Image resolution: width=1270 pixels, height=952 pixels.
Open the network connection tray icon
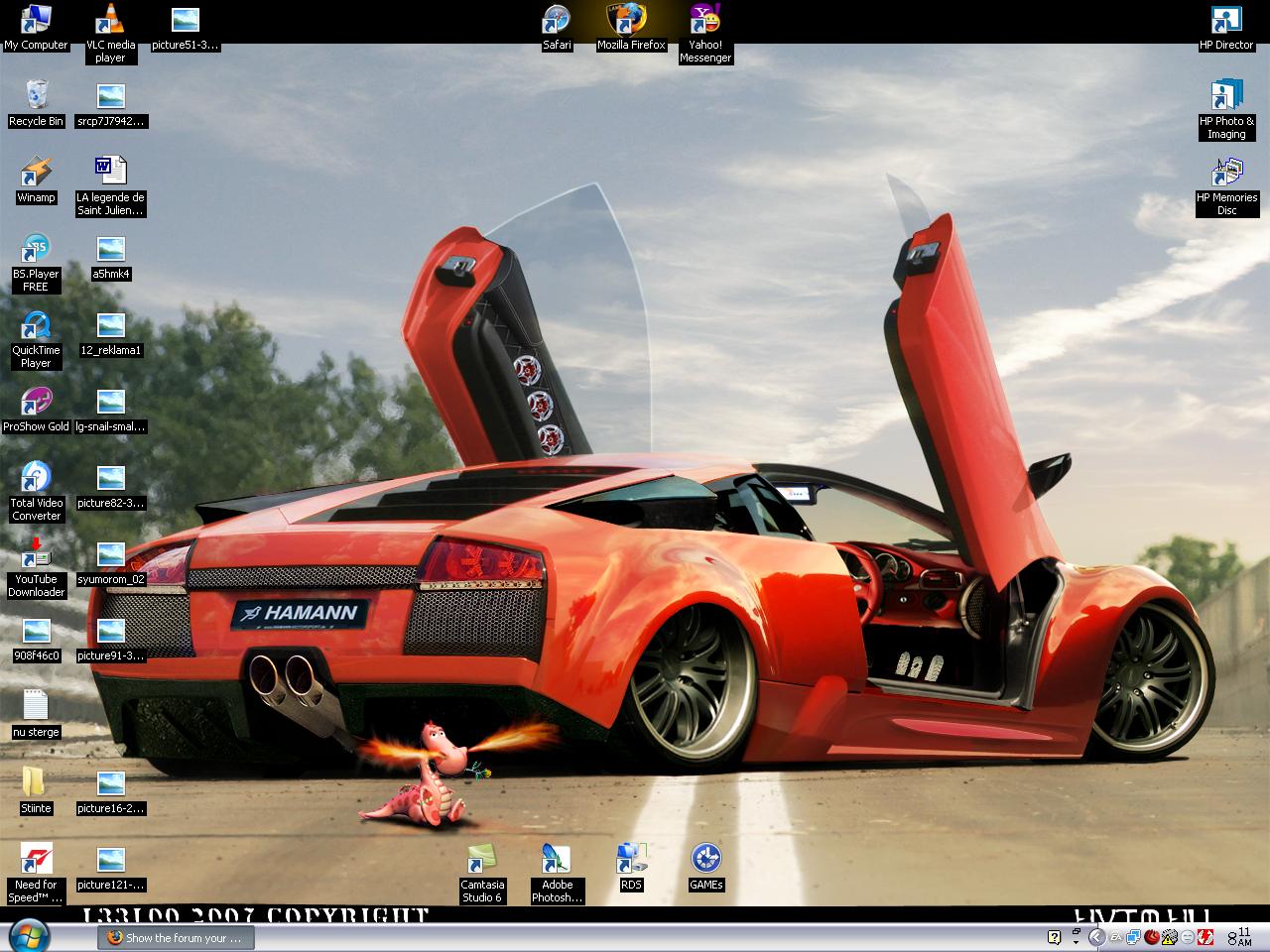pos(1133,937)
